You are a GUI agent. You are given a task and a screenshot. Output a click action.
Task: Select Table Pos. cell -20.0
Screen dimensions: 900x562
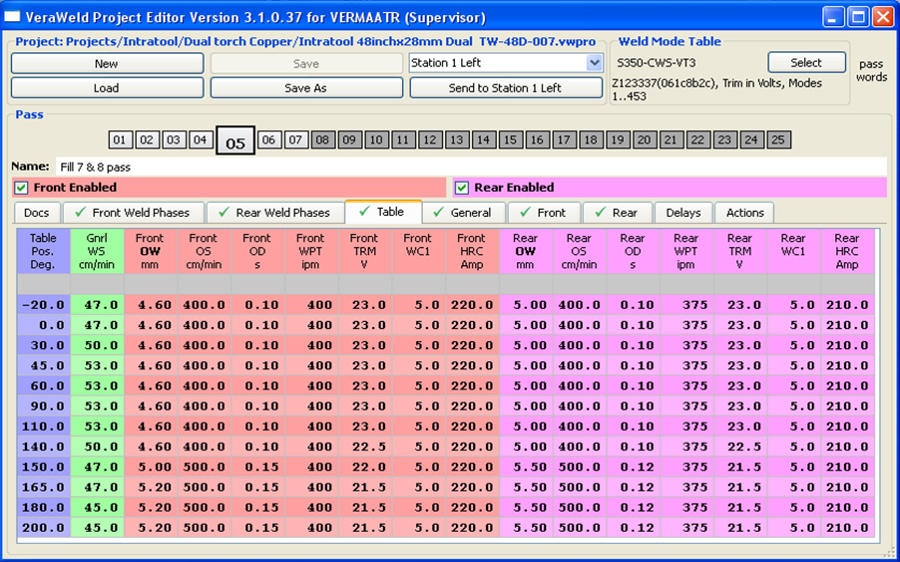click(x=44, y=305)
